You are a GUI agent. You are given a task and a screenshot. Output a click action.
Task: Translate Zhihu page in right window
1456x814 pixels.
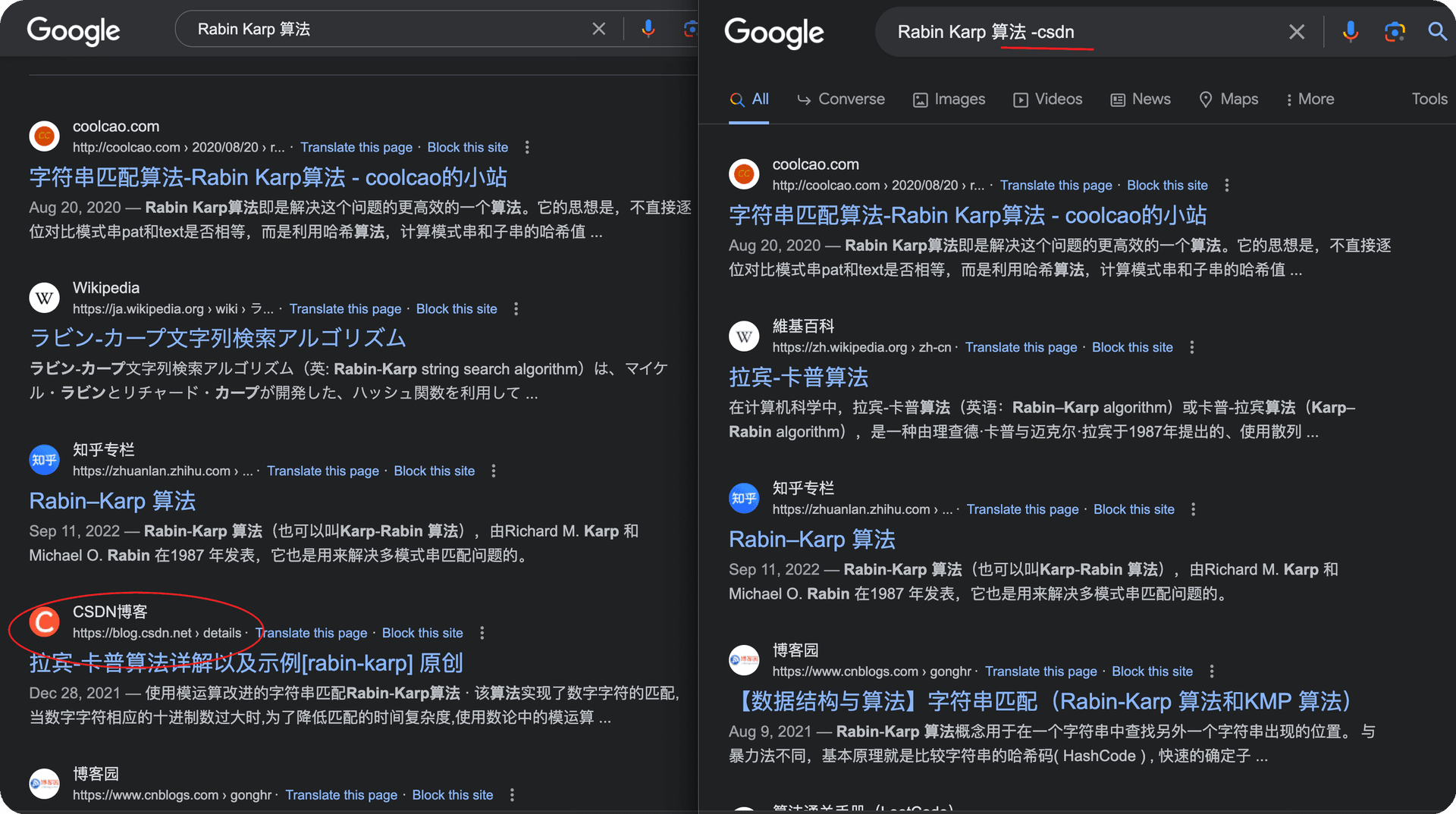click(x=1023, y=509)
